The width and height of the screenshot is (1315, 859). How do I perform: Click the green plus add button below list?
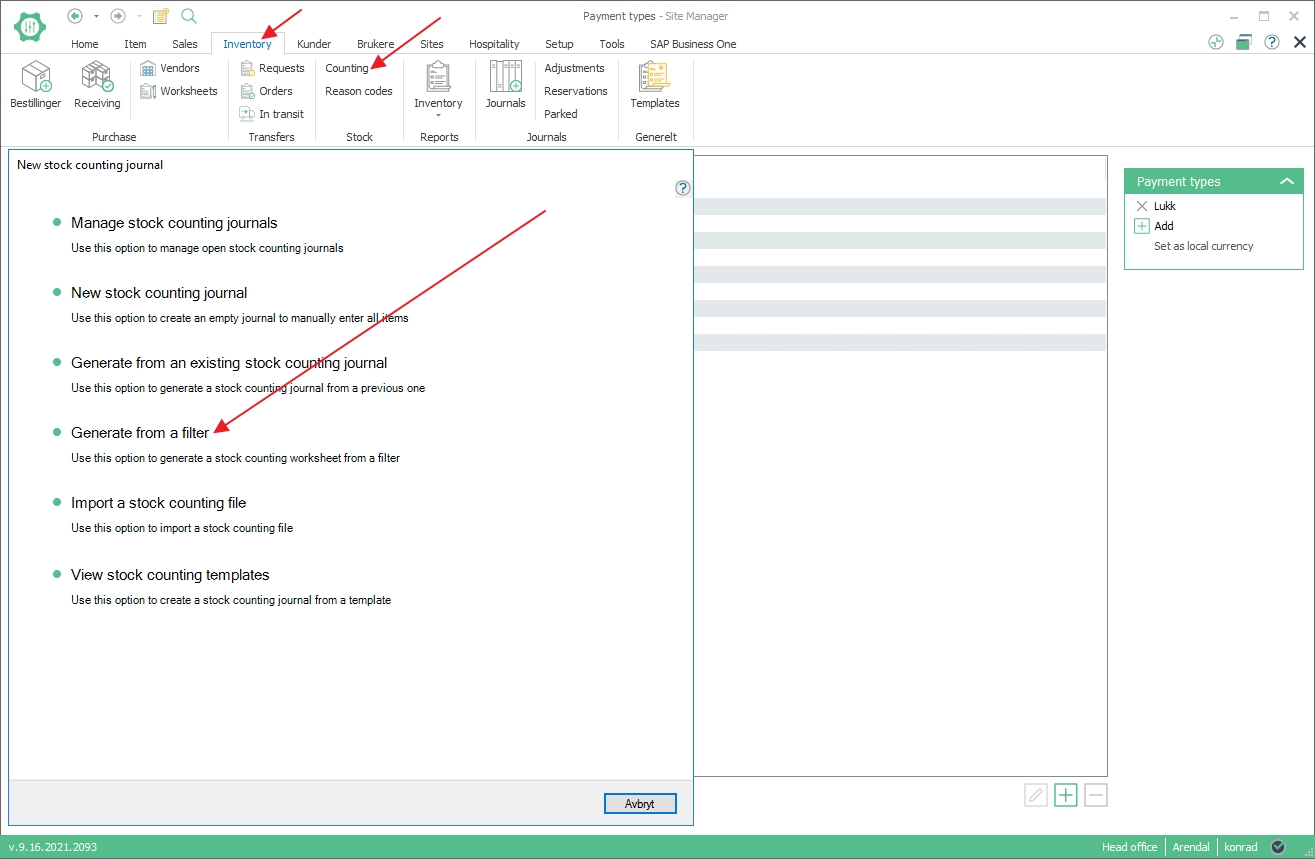tap(1066, 795)
